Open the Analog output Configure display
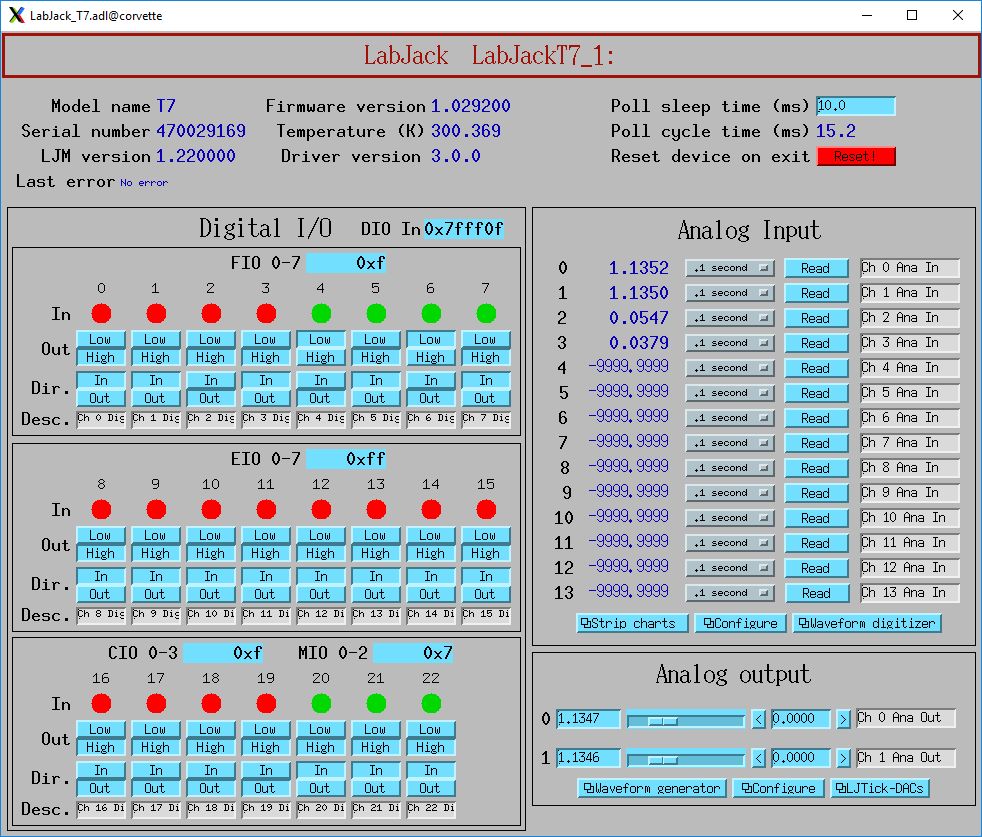Image resolution: width=982 pixels, height=837 pixels. pos(778,788)
